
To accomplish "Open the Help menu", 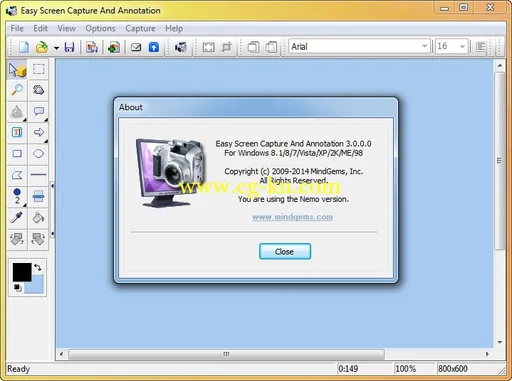I will 174,28.
